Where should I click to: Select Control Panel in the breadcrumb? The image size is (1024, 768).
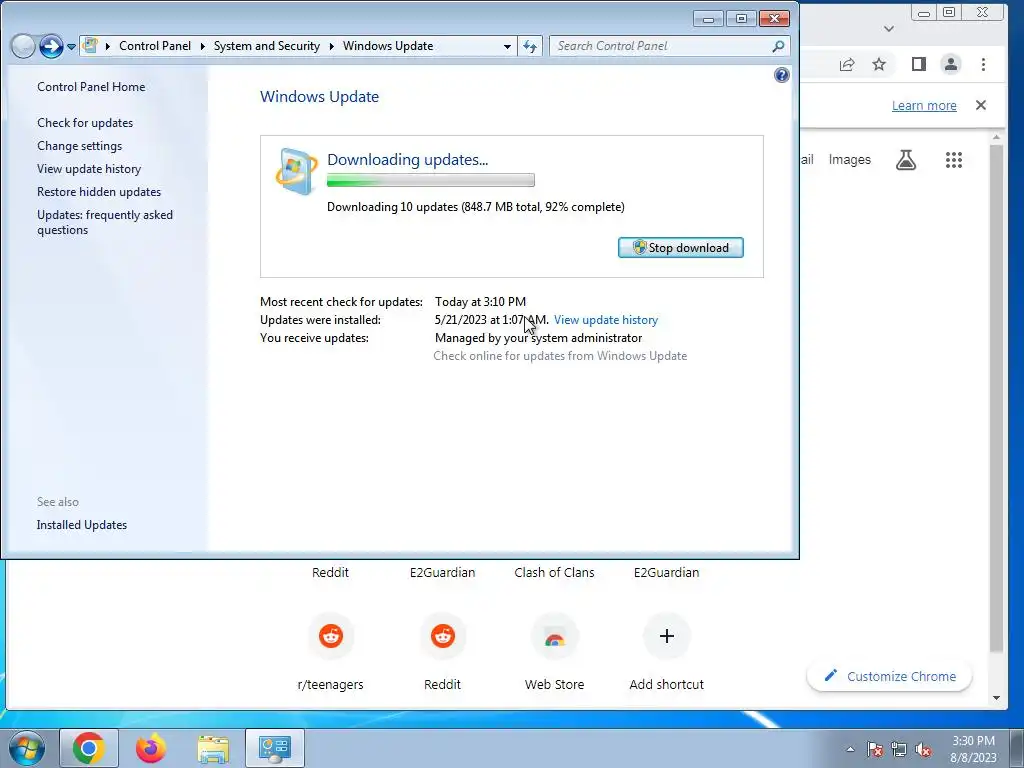pyautogui.click(x=155, y=46)
